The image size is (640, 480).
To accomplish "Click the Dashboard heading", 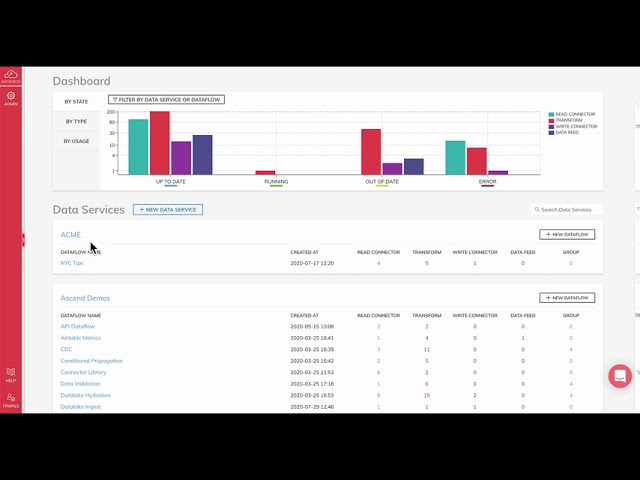I will (x=82, y=81).
